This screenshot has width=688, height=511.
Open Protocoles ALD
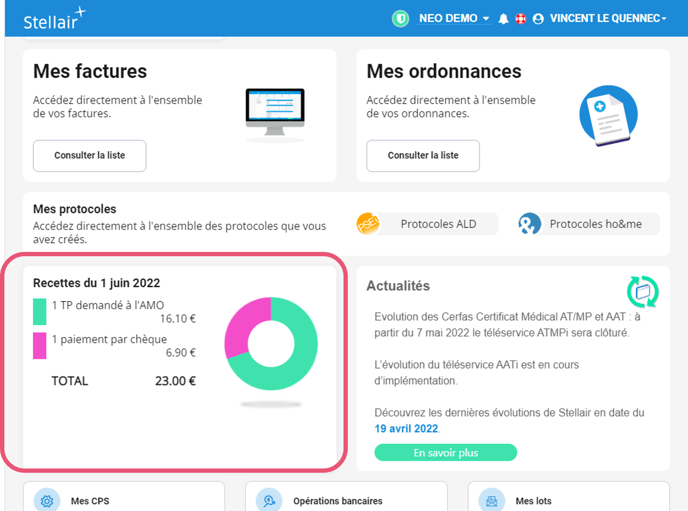427,224
